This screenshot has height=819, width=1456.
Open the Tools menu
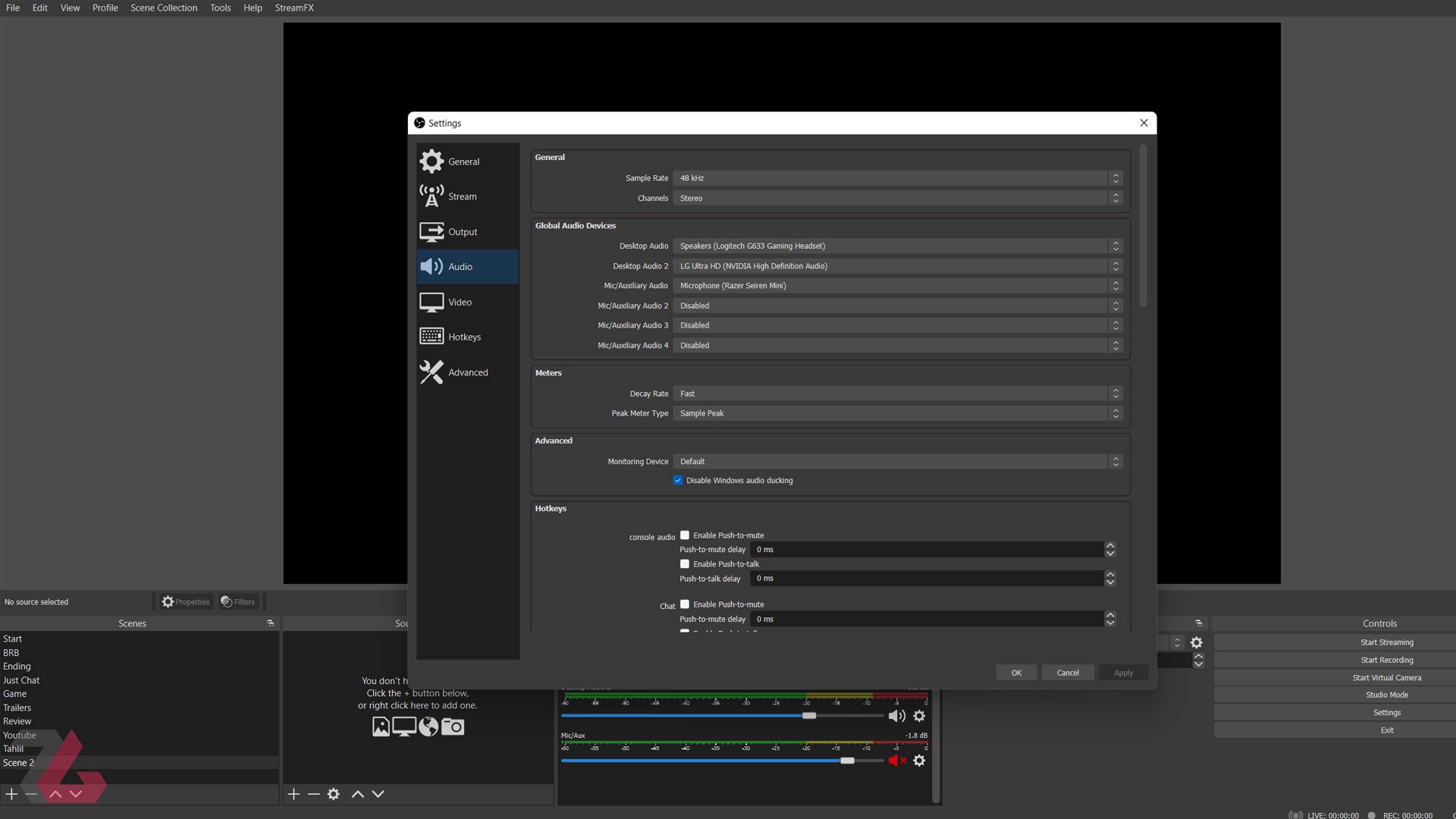pyautogui.click(x=220, y=8)
